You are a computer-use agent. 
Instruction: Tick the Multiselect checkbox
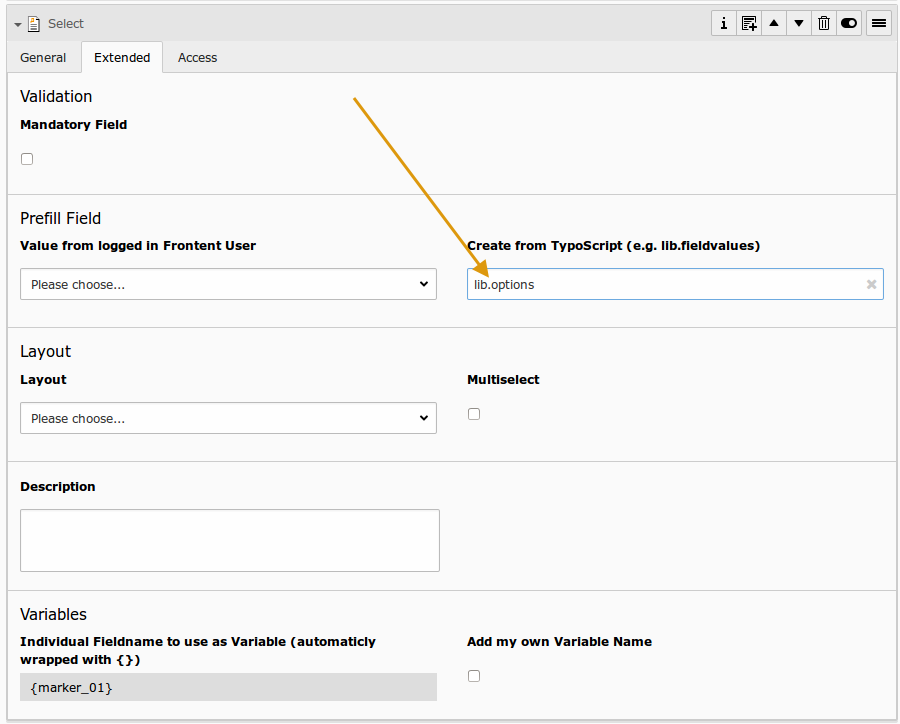474,414
